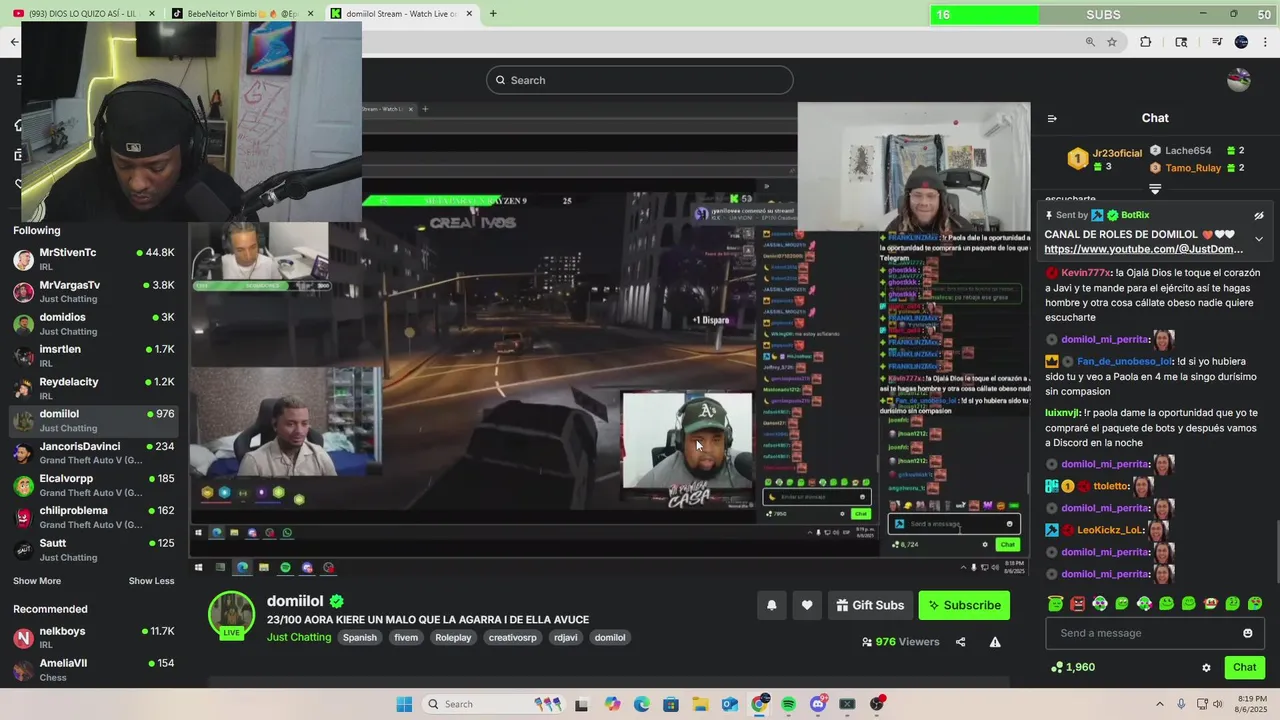Expand the gifters leaderboard arrow
This screenshot has width=1280, height=720.
[x=1155, y=188]
